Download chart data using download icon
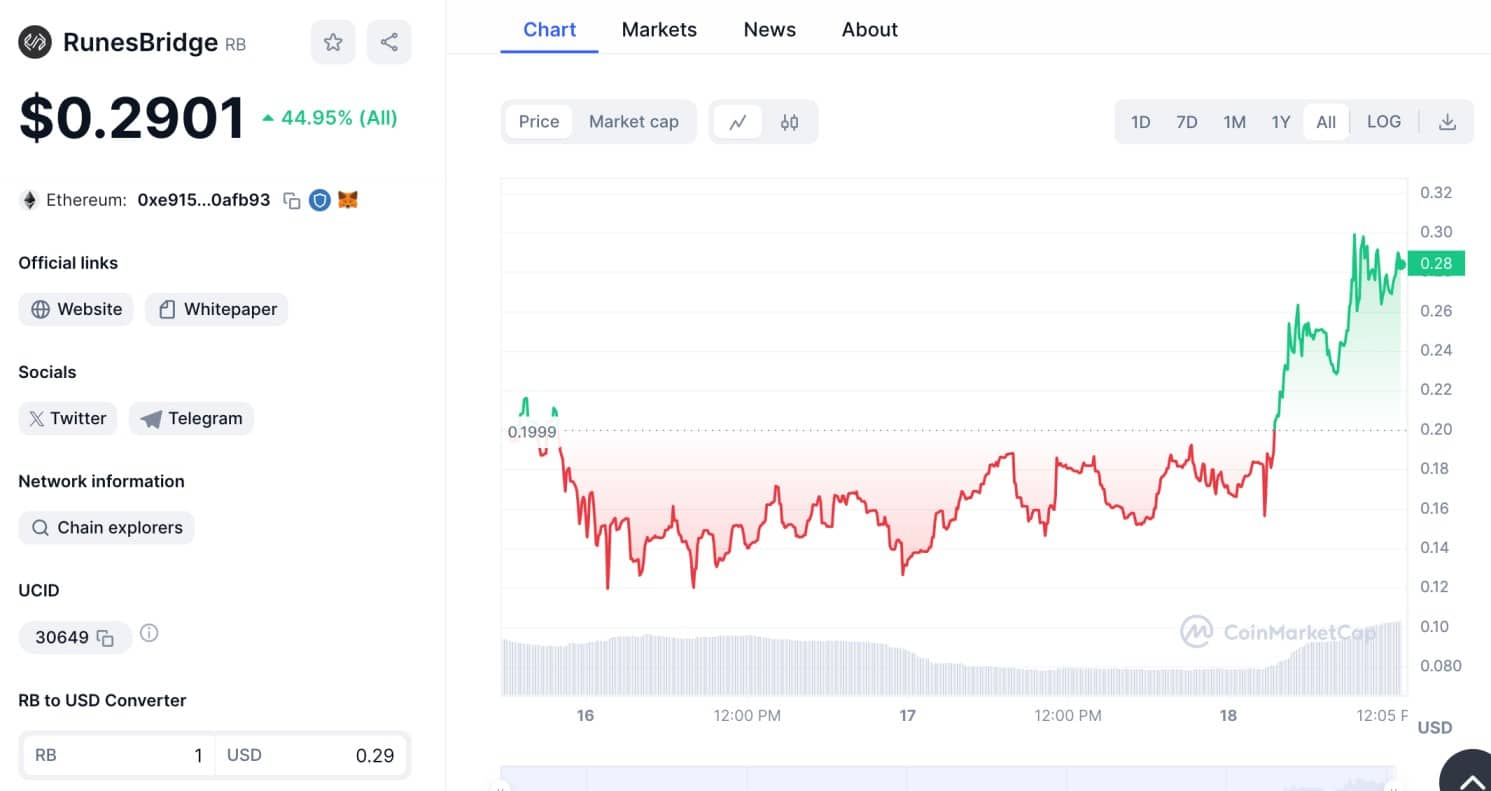Screen dimensions: 1491x791 pyautogui.click(x=1446, y=122)
